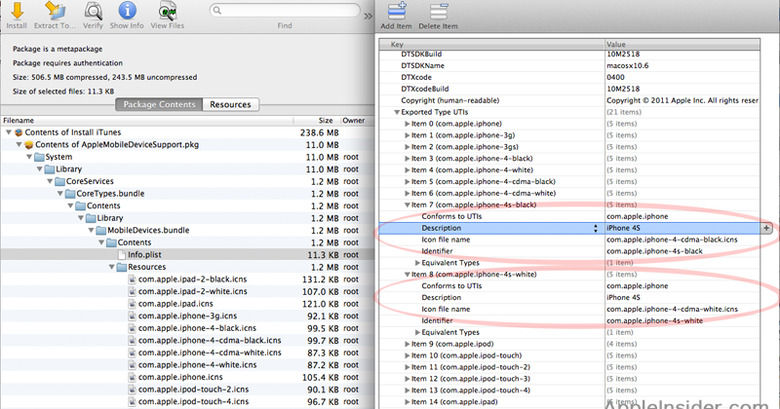Click the Verify toolbar icon
780x409 pixels.
[x=93, y=11]
